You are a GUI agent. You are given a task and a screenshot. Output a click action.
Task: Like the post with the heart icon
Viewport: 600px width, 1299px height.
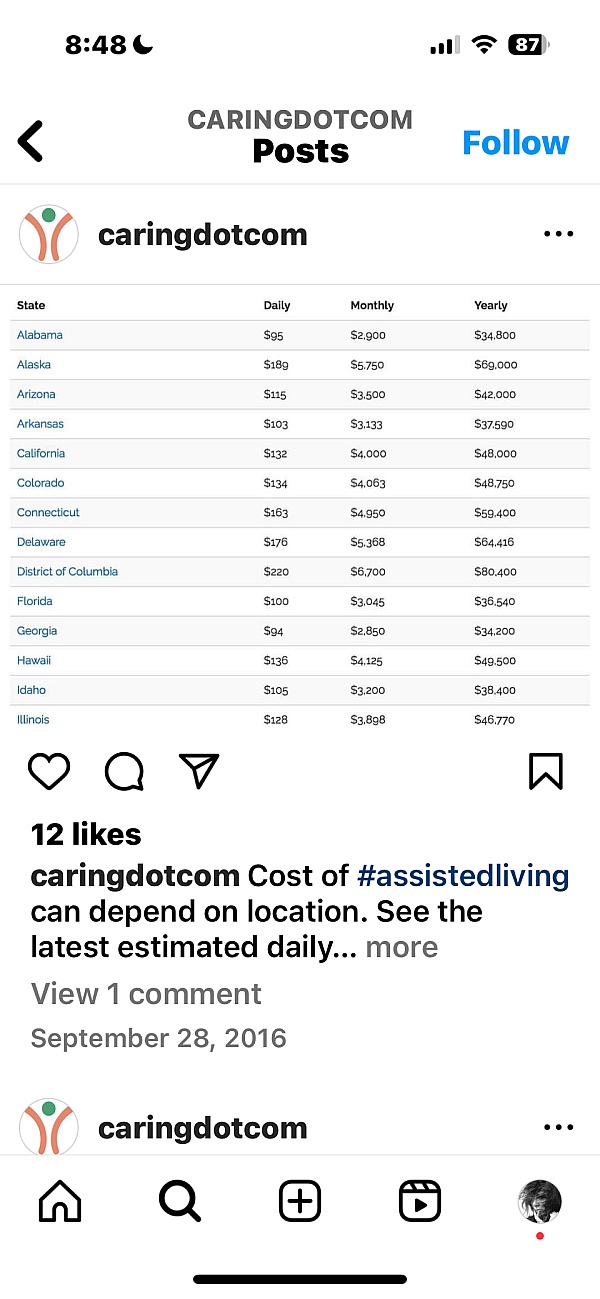(x=49, y=771)
